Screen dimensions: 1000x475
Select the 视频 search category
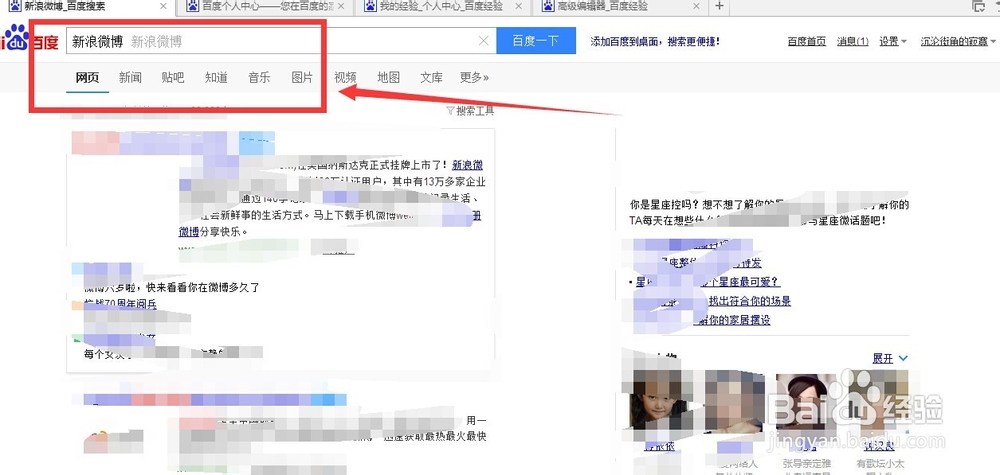(345, 78)
